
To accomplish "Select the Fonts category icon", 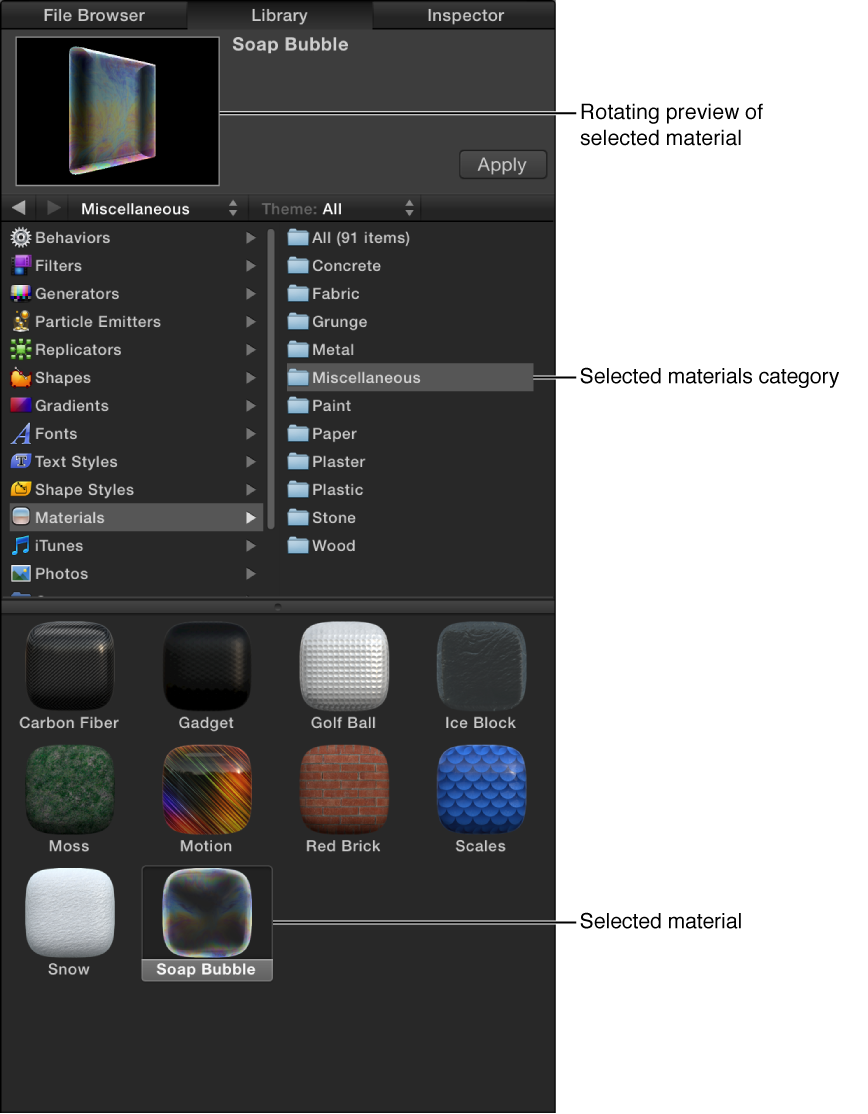I will click(20, 434).
